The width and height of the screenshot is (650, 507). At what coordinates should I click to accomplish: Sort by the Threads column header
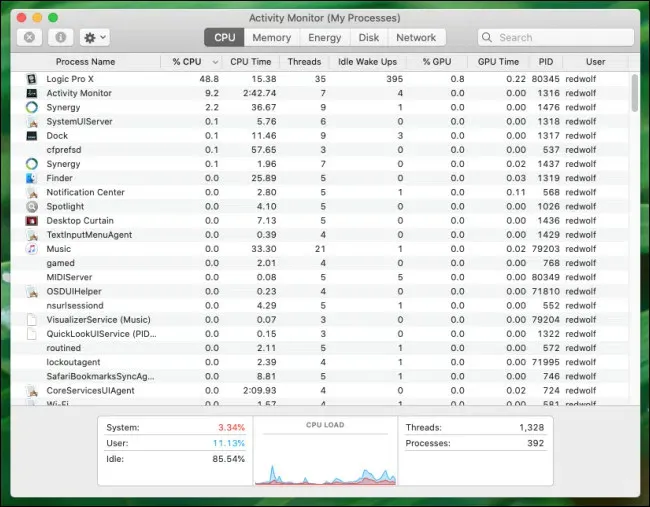click(x=304, y=62)
